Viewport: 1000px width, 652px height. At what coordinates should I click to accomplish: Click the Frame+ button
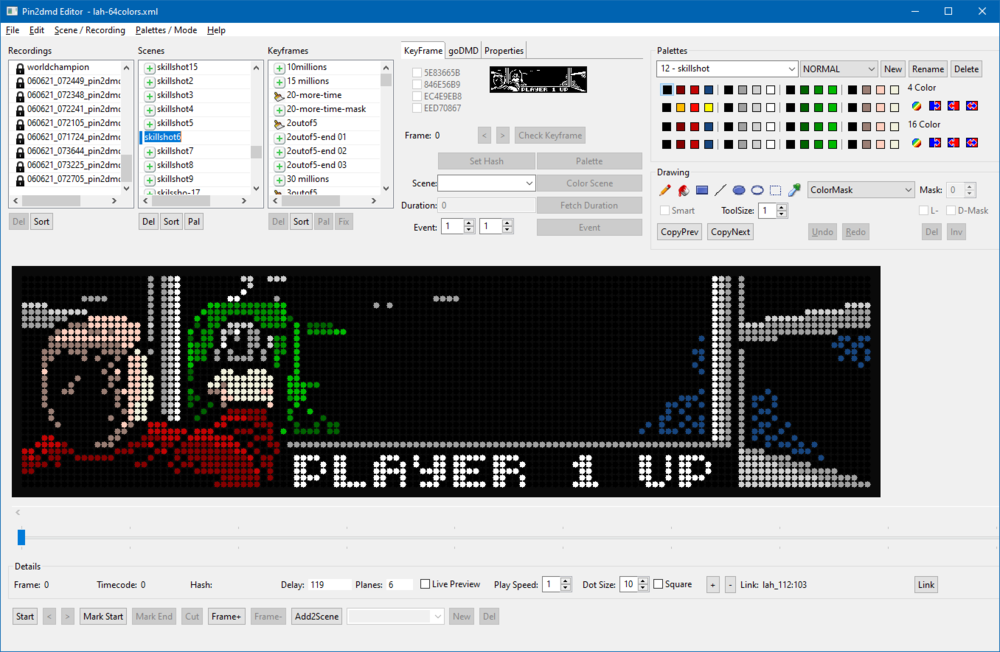coord(226,616)
